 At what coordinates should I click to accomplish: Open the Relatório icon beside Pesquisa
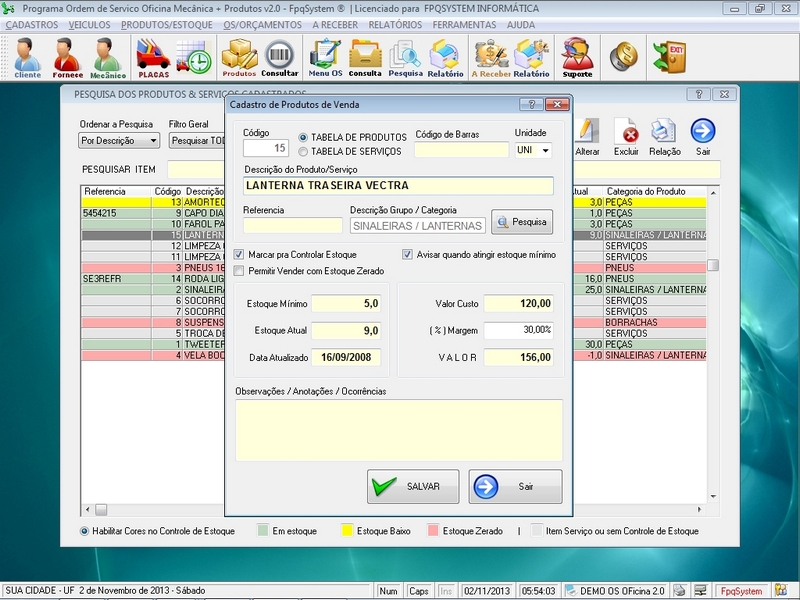point(445,58)
